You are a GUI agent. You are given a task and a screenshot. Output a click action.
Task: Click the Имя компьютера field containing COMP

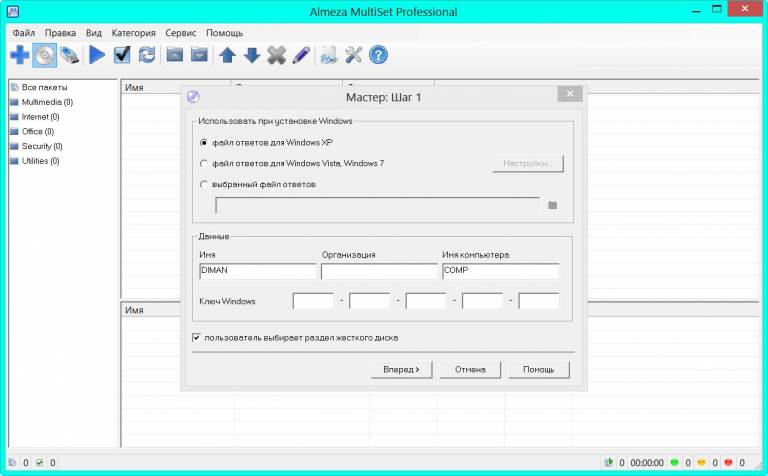(x=500, y=271)
